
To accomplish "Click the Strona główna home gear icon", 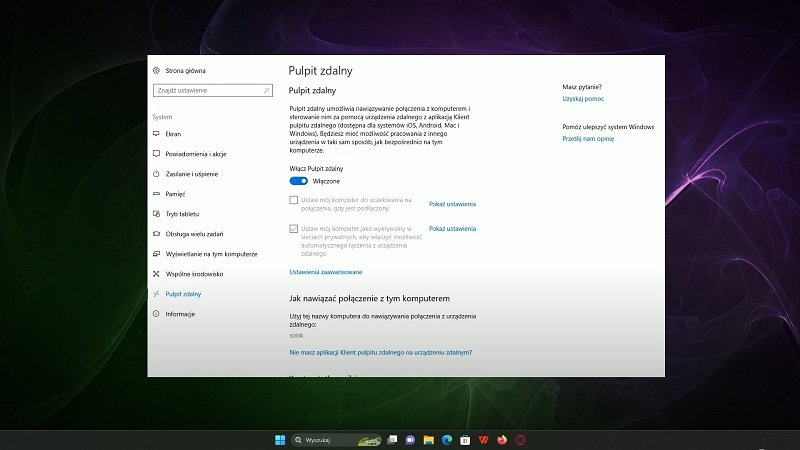I will coord(157,70).
